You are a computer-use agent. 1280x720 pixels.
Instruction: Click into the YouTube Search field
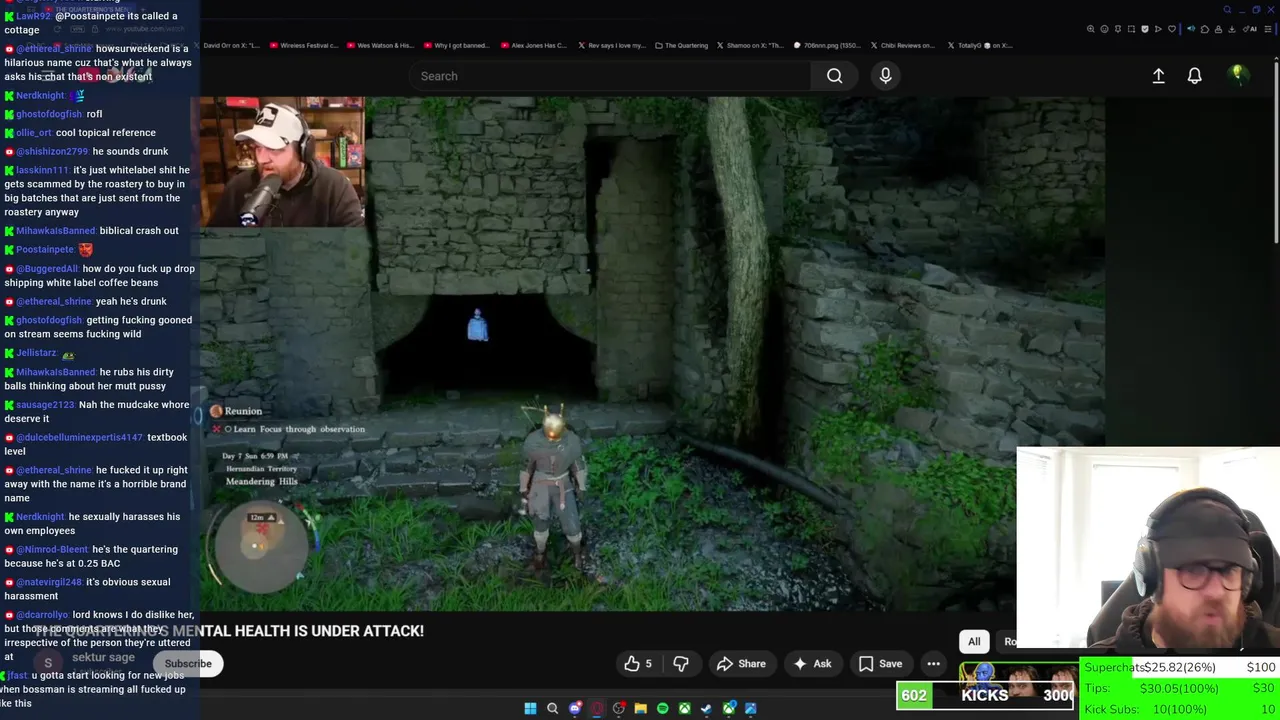coord(610,76)
